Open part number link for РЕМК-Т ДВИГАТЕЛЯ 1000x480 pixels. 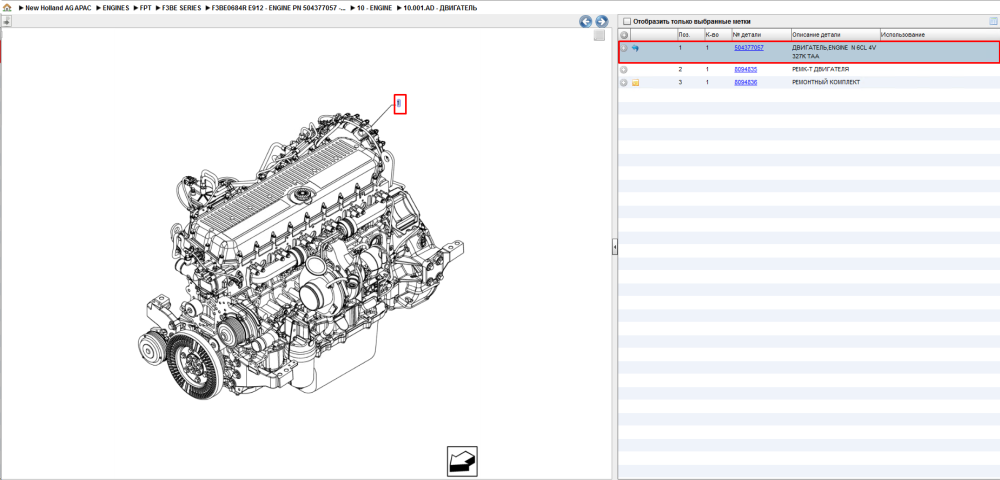pyautogui.click(x=746, y=69)
